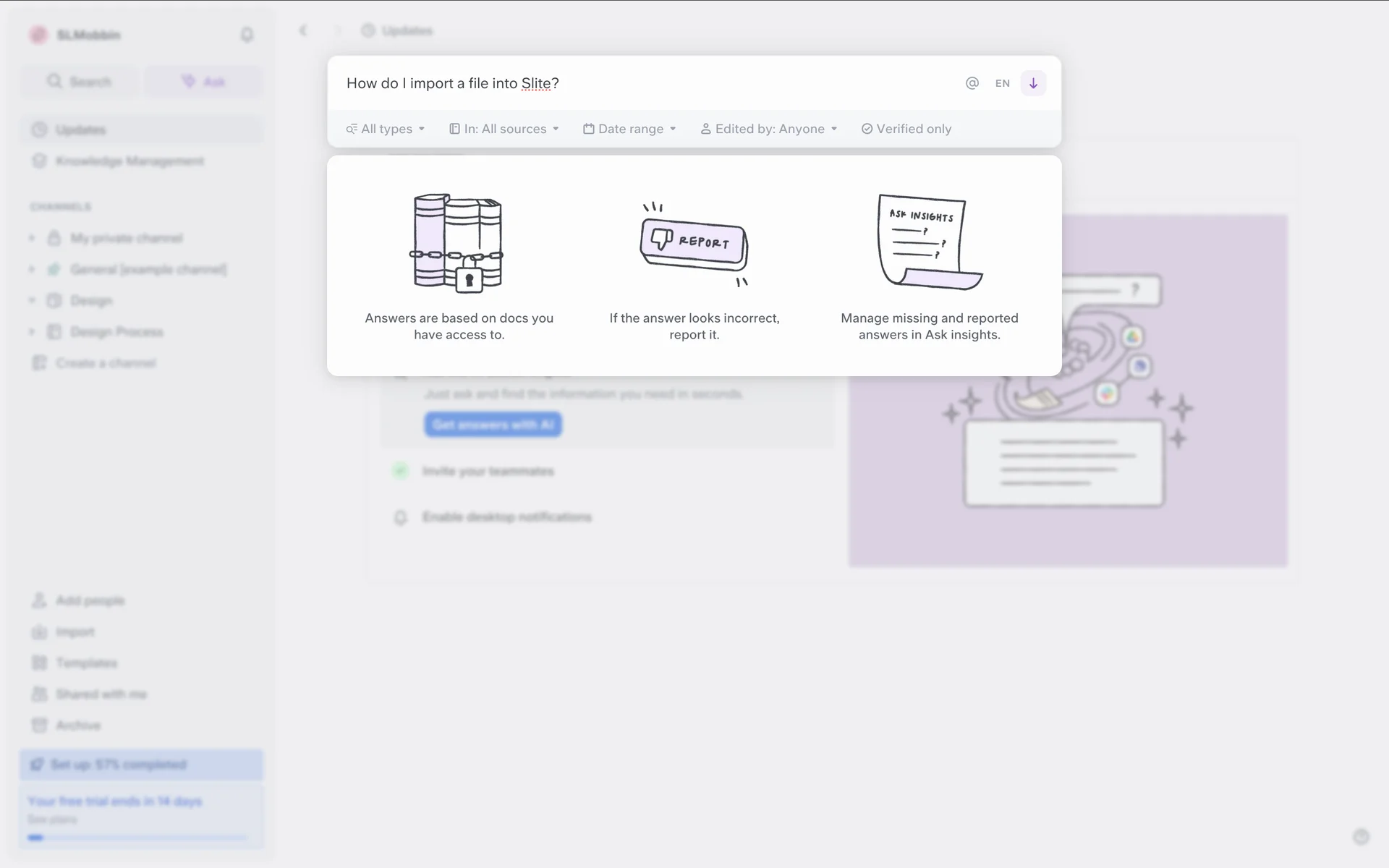Click the Ask insights document illustration
The width and height of the screenshot is (1389, 868).
(x=929, y=242)
